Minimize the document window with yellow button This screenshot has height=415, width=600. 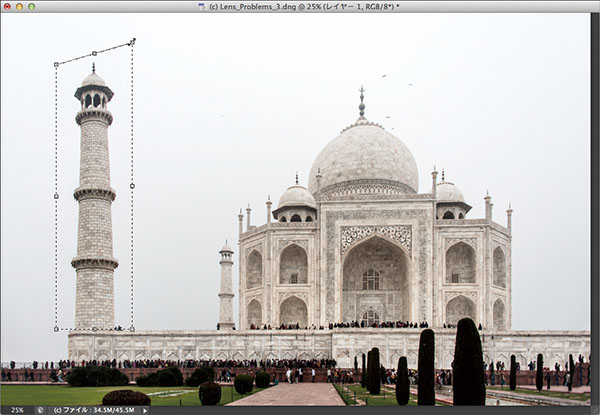(19, 6)
